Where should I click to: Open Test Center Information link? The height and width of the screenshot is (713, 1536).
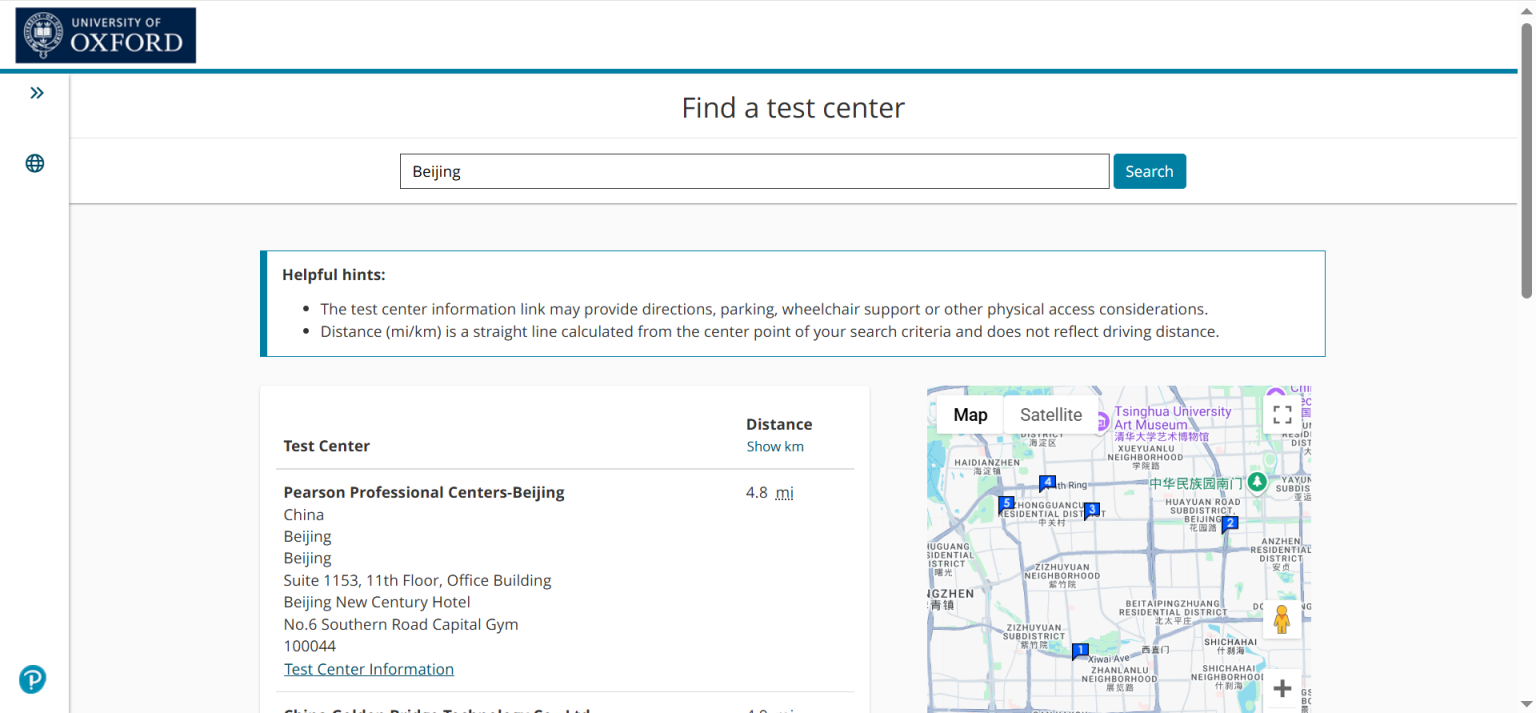tap(369, 669)
